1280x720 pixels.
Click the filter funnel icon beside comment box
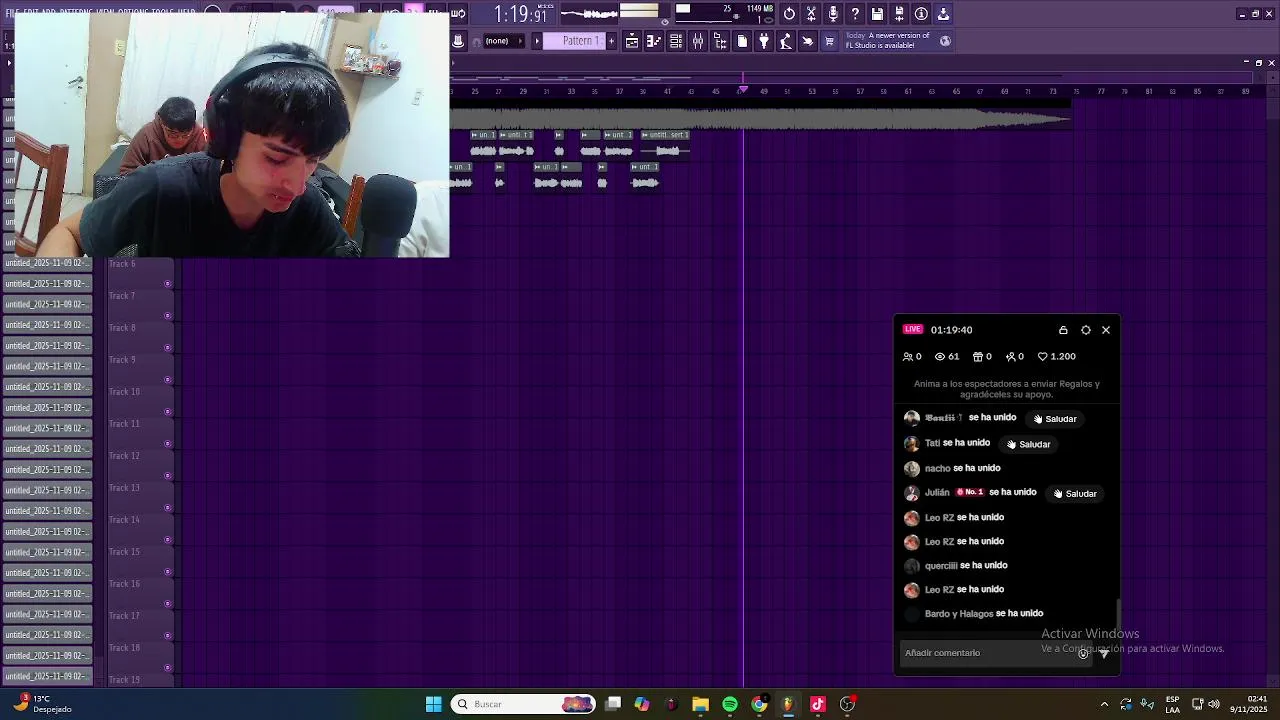[x=1104, y=653]
